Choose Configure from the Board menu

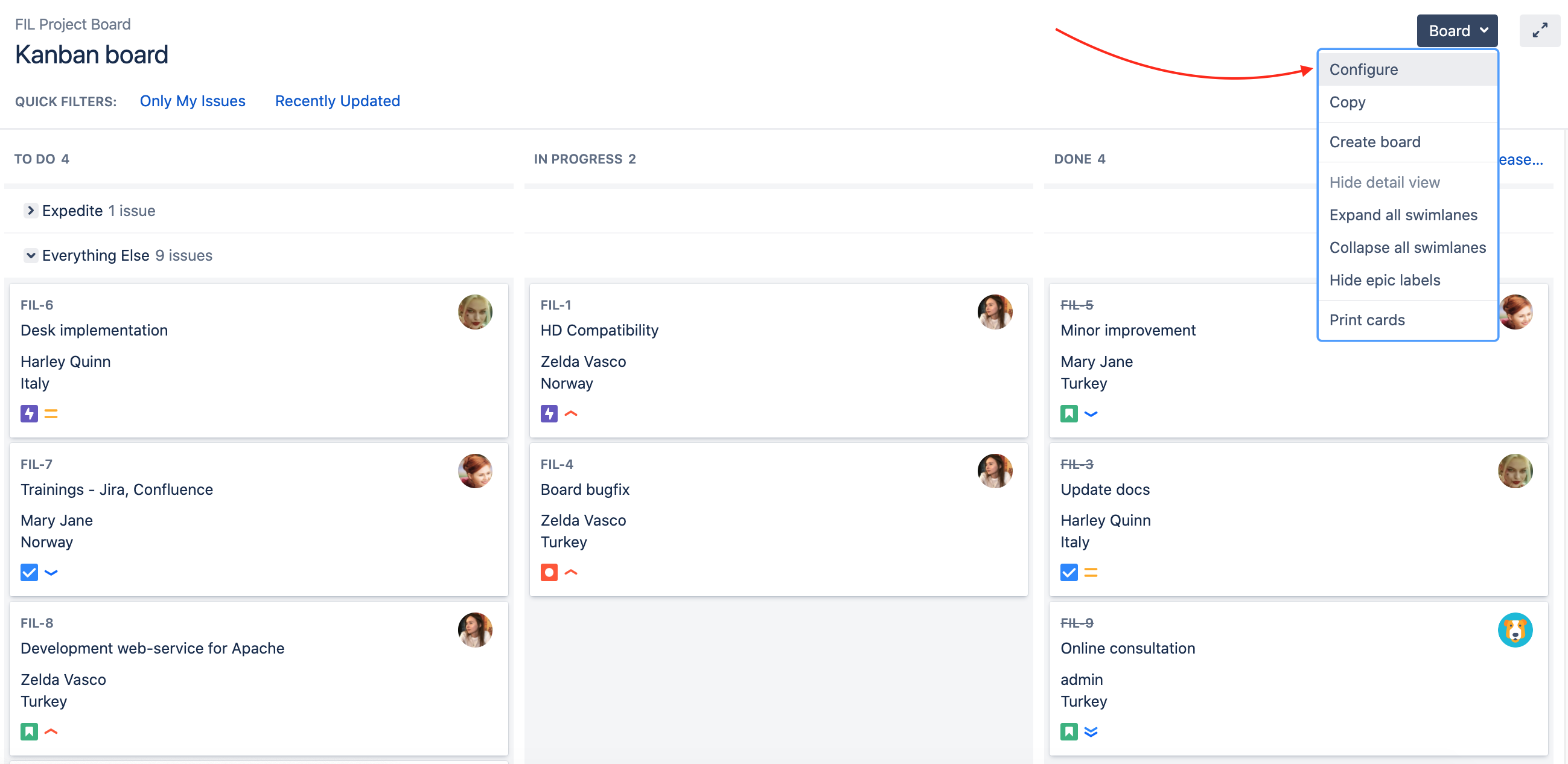(1363, 69)
